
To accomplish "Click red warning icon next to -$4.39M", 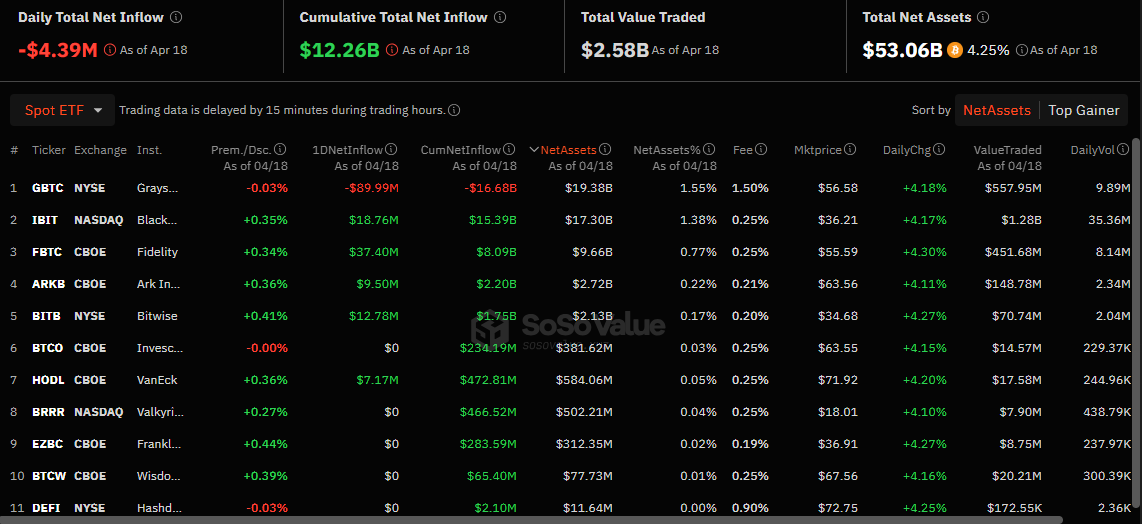I will point(110,50).
